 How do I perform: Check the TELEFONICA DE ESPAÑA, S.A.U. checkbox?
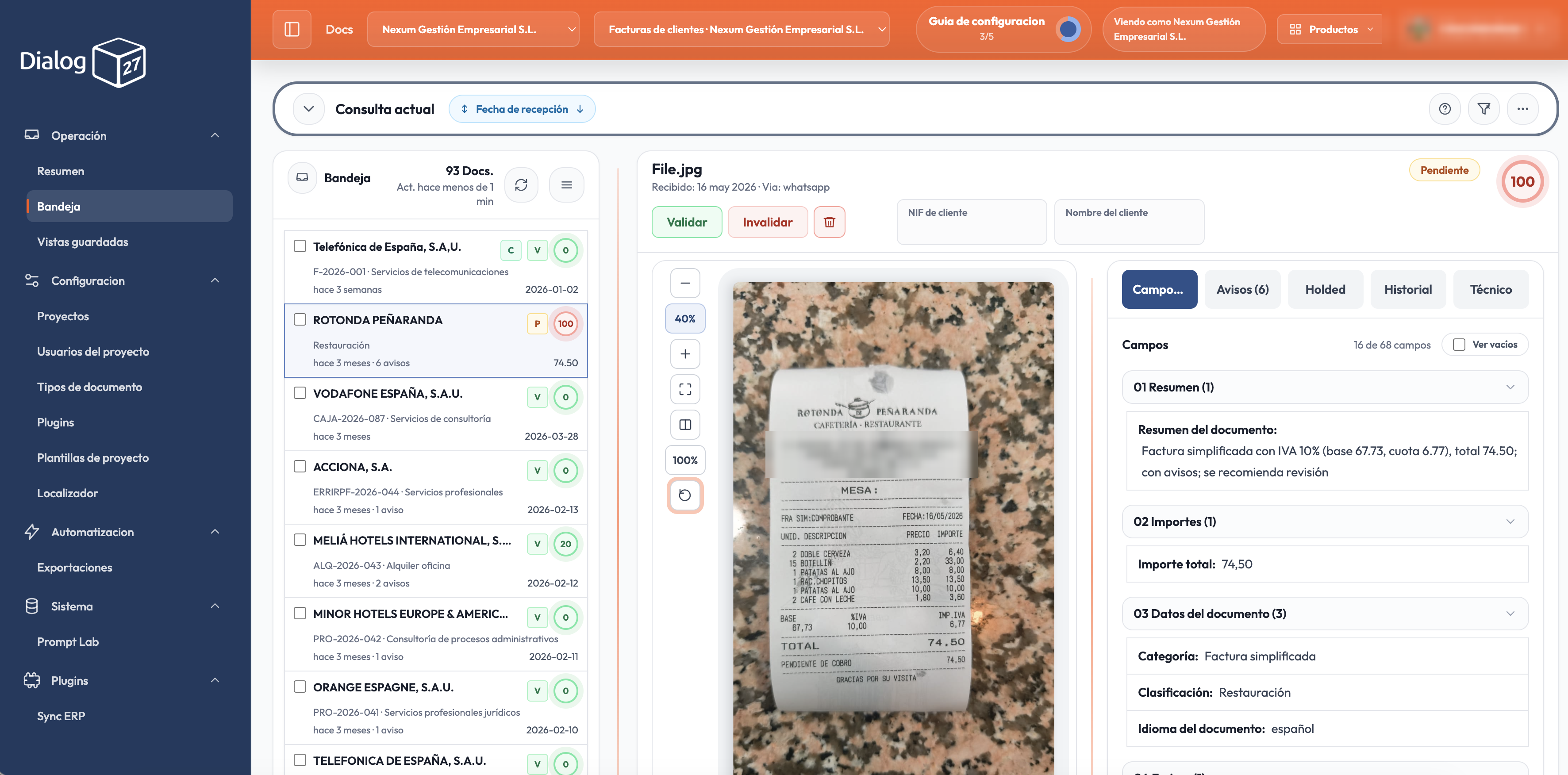pyautogui.click(x=300, y=760)
